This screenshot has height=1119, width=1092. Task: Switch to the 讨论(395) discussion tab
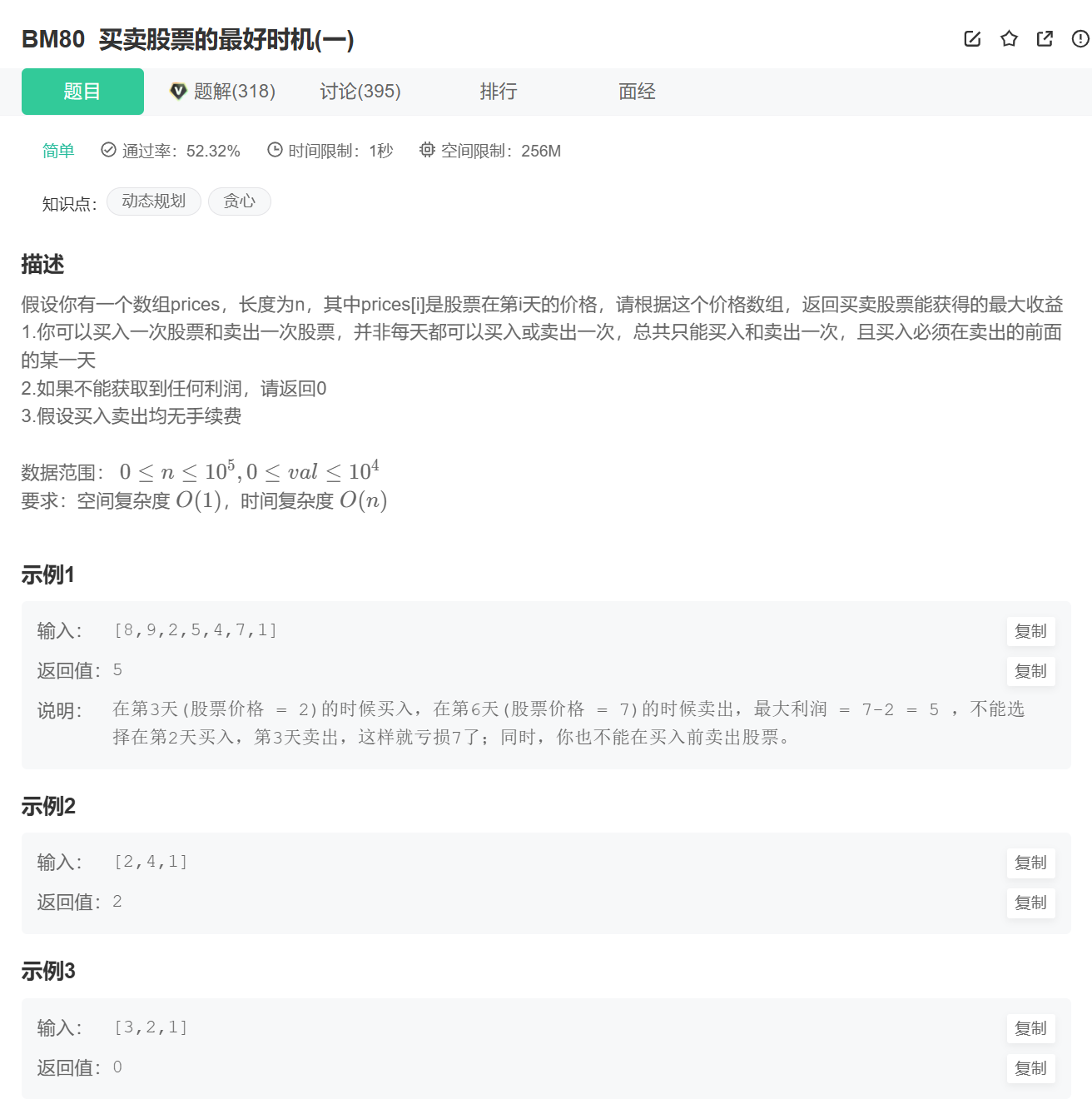coord(360,92)
